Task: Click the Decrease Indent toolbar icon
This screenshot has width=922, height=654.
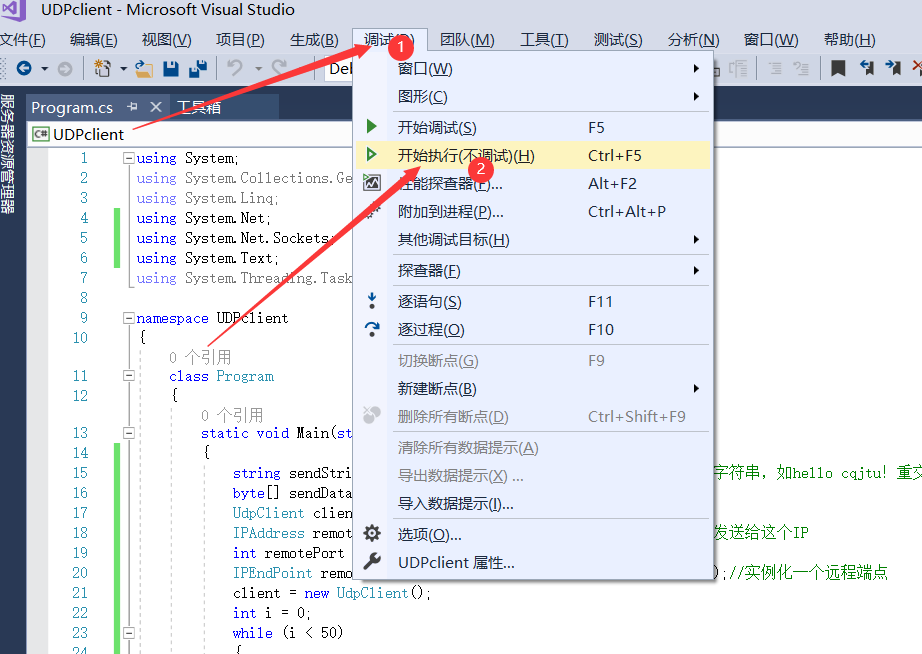Action: pyautogui.click(x=775, y=68)
